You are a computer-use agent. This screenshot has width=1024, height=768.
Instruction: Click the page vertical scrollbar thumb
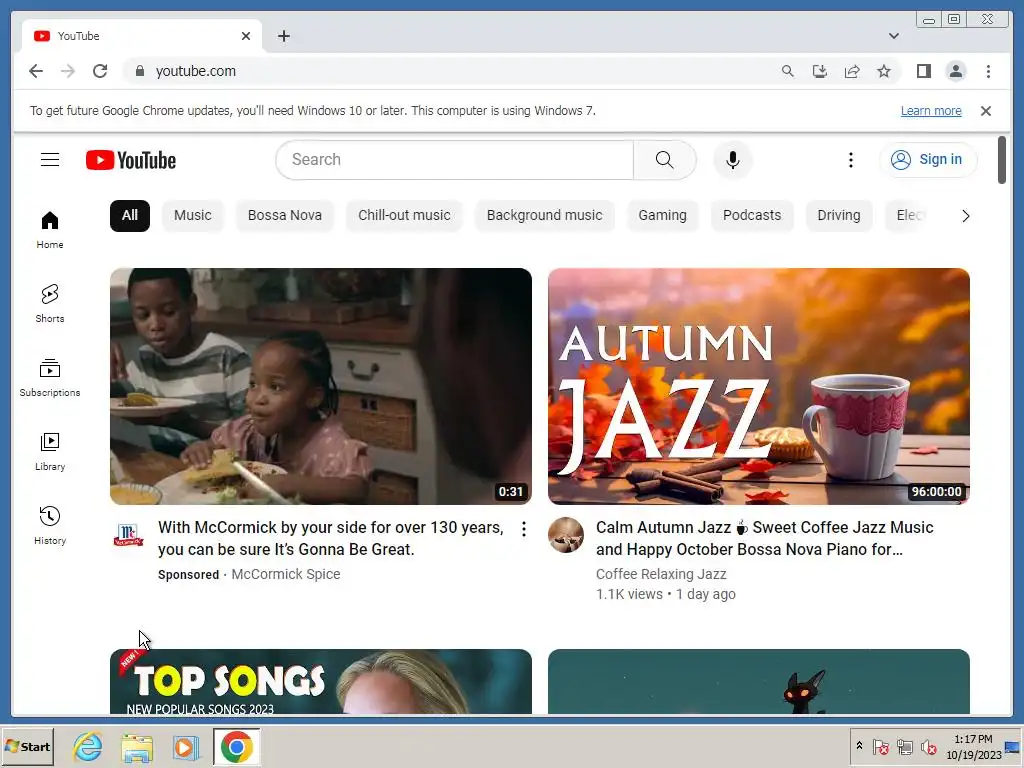(x=1002, y=160)
